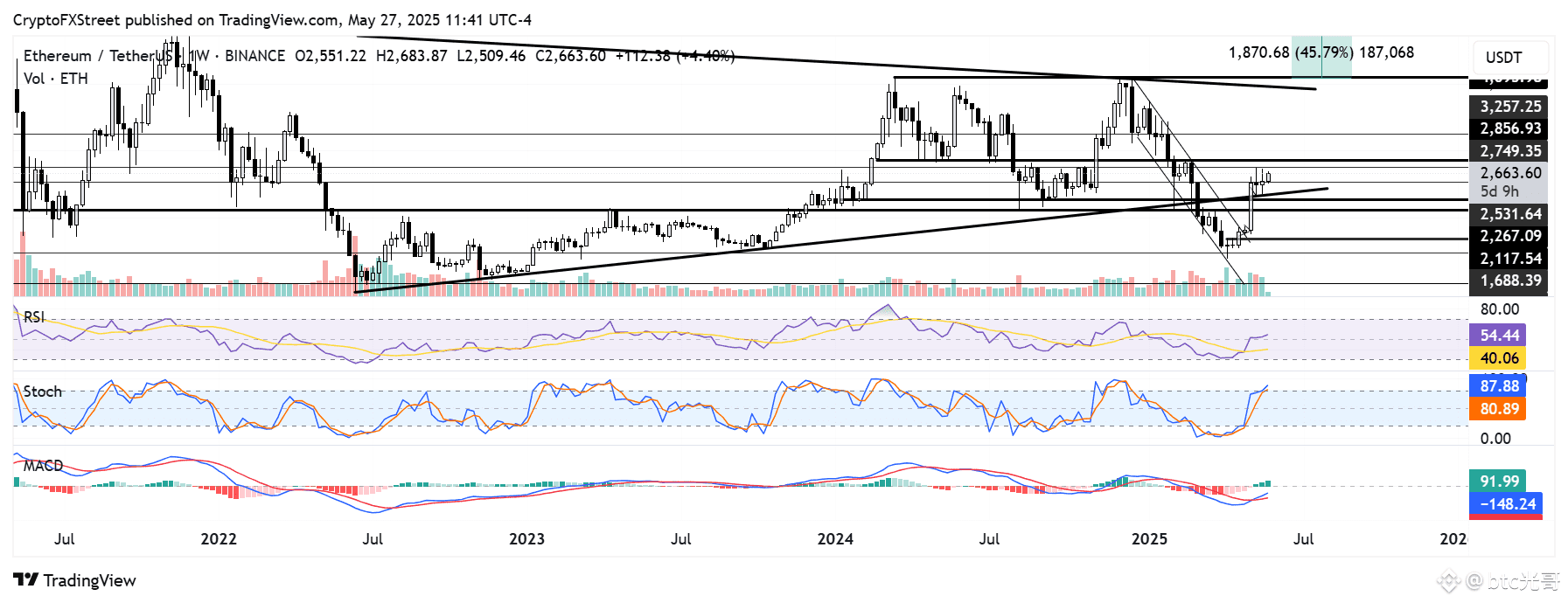
Task: Select the Stoch indicator title
Action: [43, 392]
